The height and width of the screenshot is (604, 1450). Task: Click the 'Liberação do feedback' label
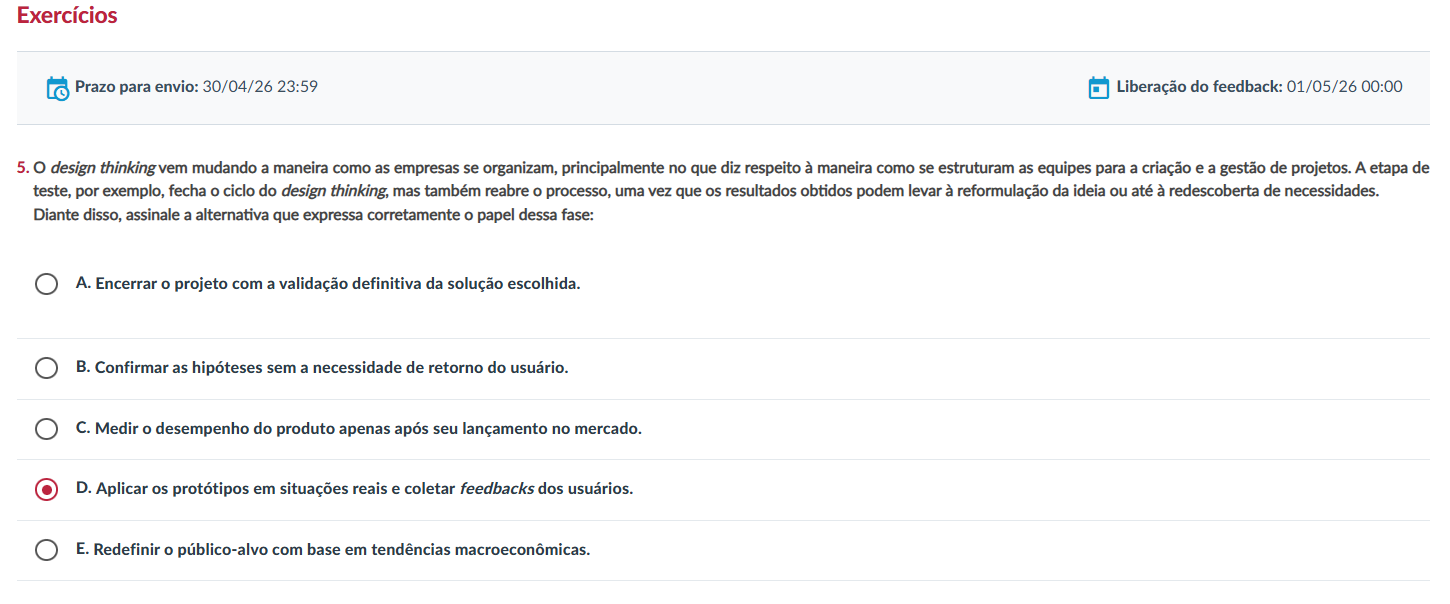[x=1199, y=87]
